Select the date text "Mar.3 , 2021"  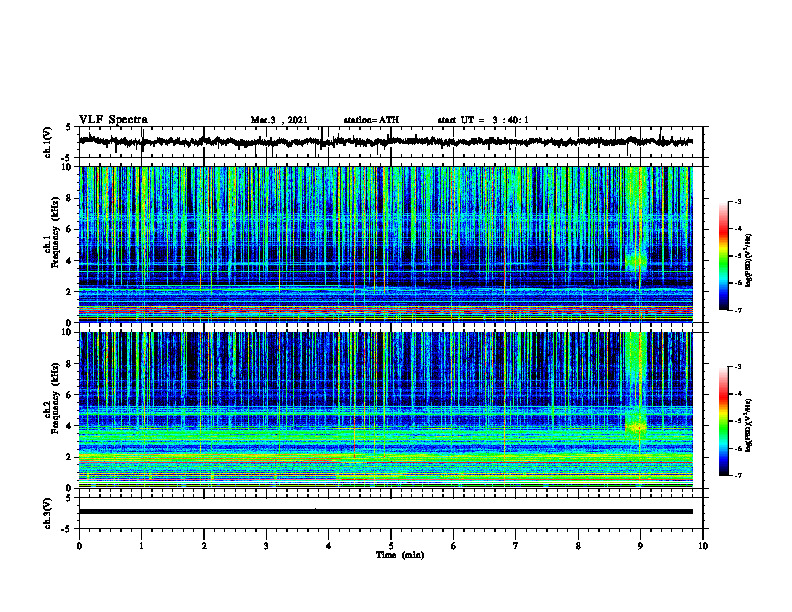click(x=279, y=120)
